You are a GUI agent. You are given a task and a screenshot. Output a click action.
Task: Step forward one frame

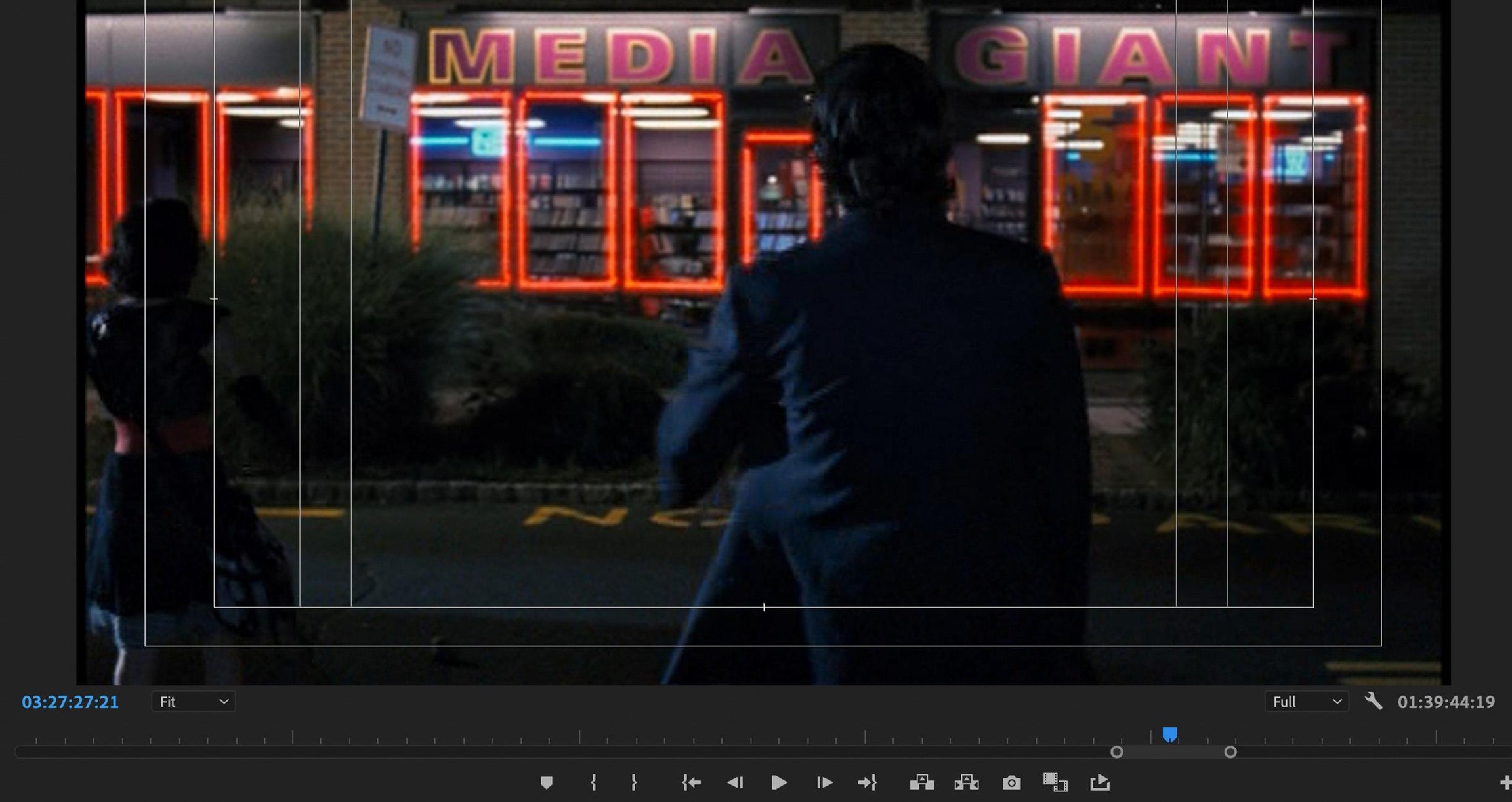(824, 782)
